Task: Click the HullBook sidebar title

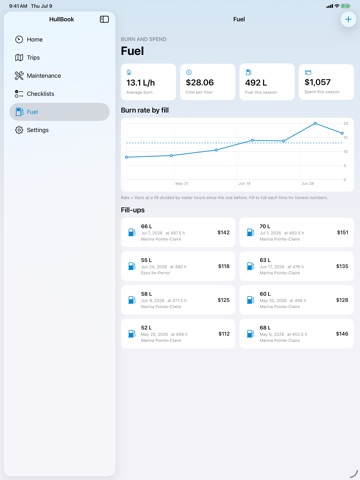Action: click(61, 19)
